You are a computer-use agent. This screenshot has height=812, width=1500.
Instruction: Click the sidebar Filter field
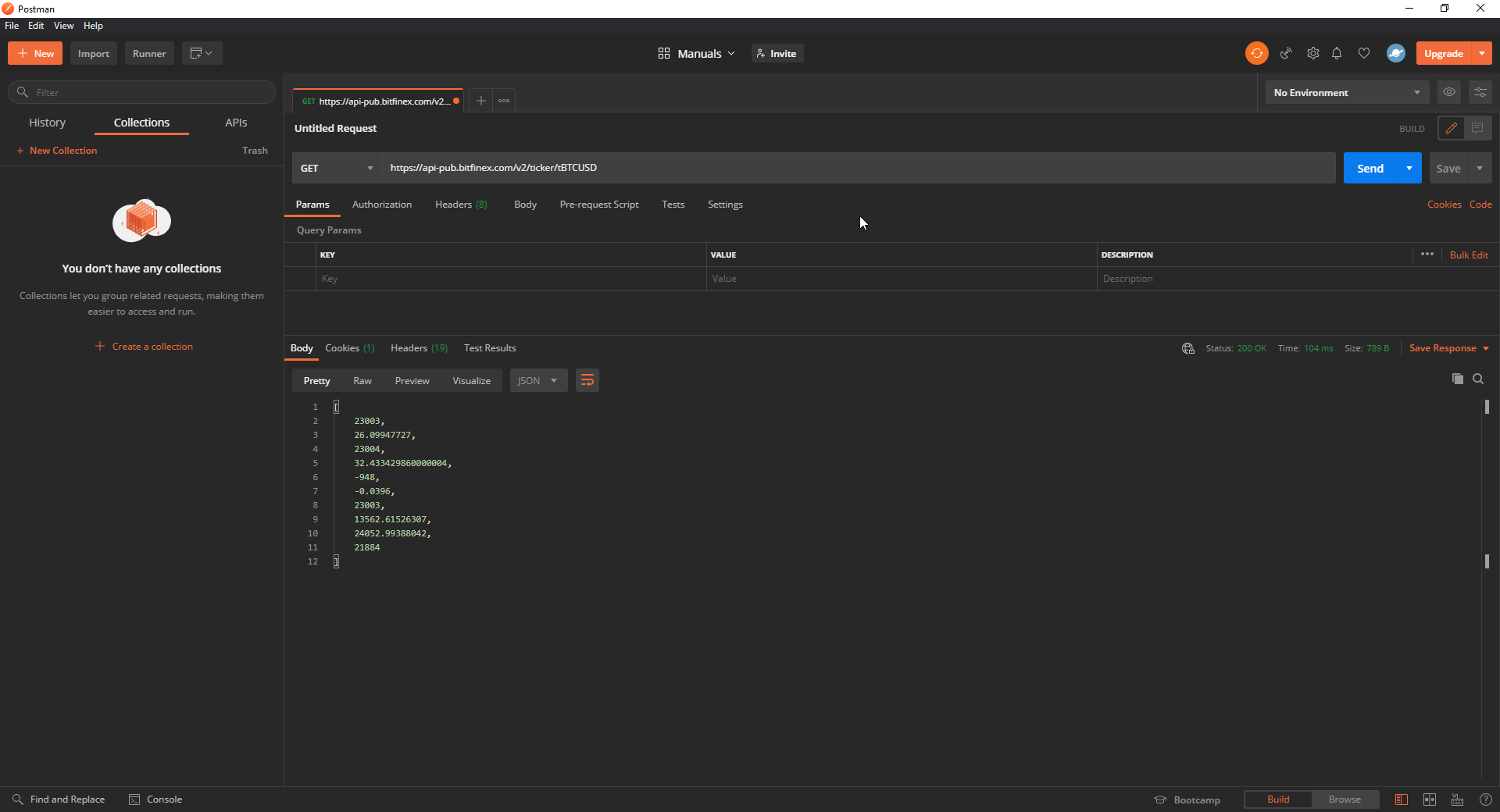(x=141, y=92)
